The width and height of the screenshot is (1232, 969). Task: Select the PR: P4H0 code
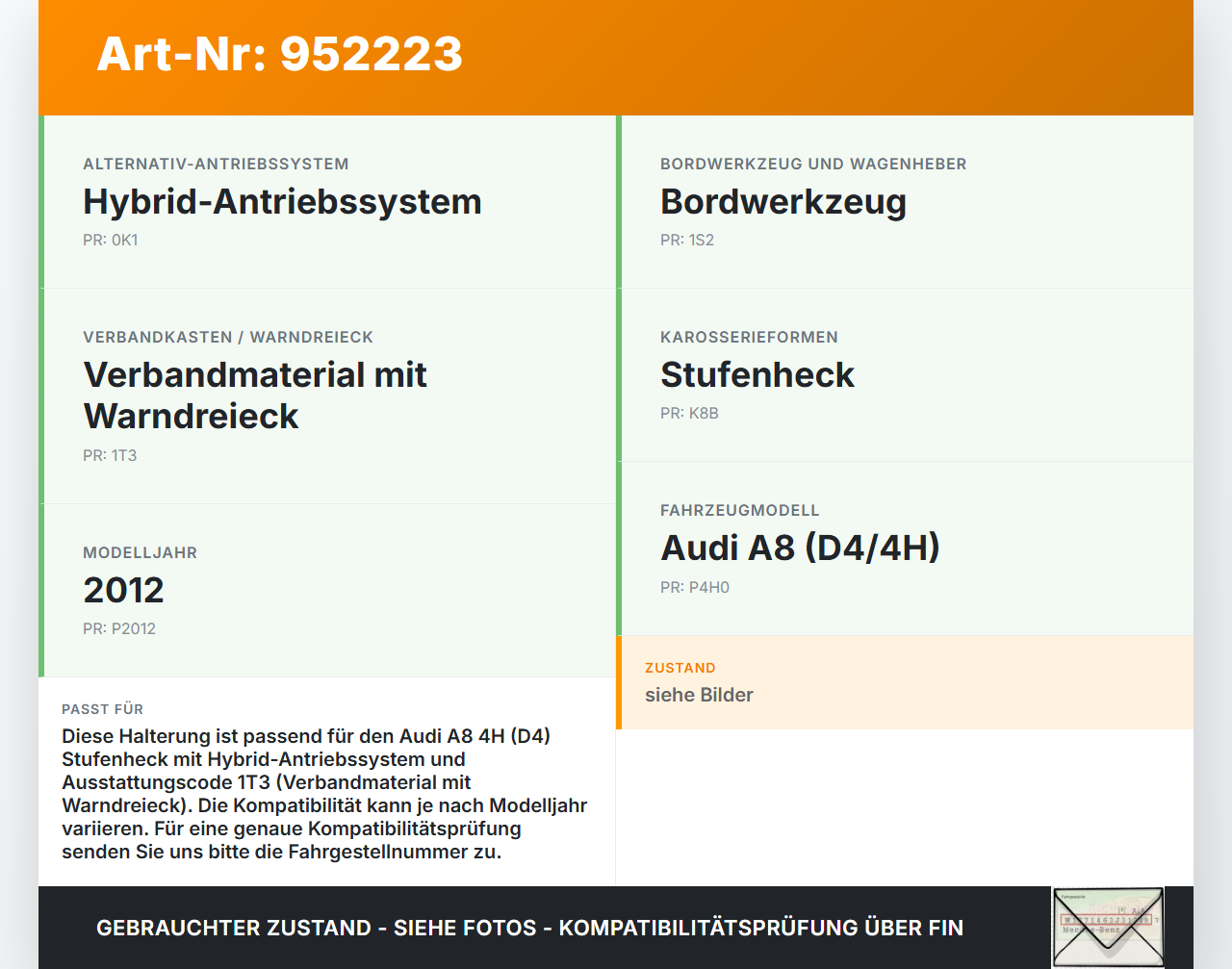click(x=694, y=586)
